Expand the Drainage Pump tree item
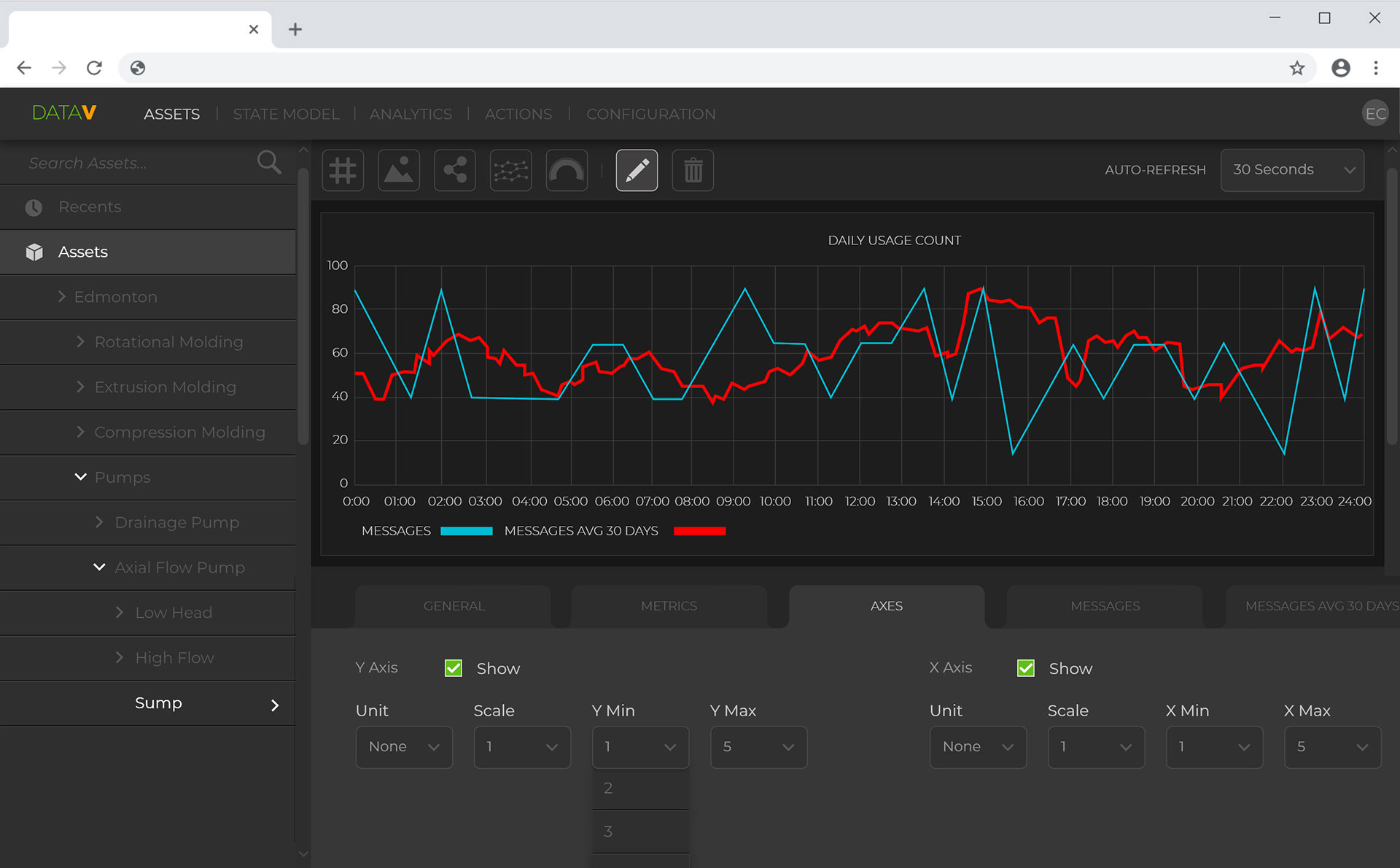This screenshot has width=1400, height=868. point(100,522)
